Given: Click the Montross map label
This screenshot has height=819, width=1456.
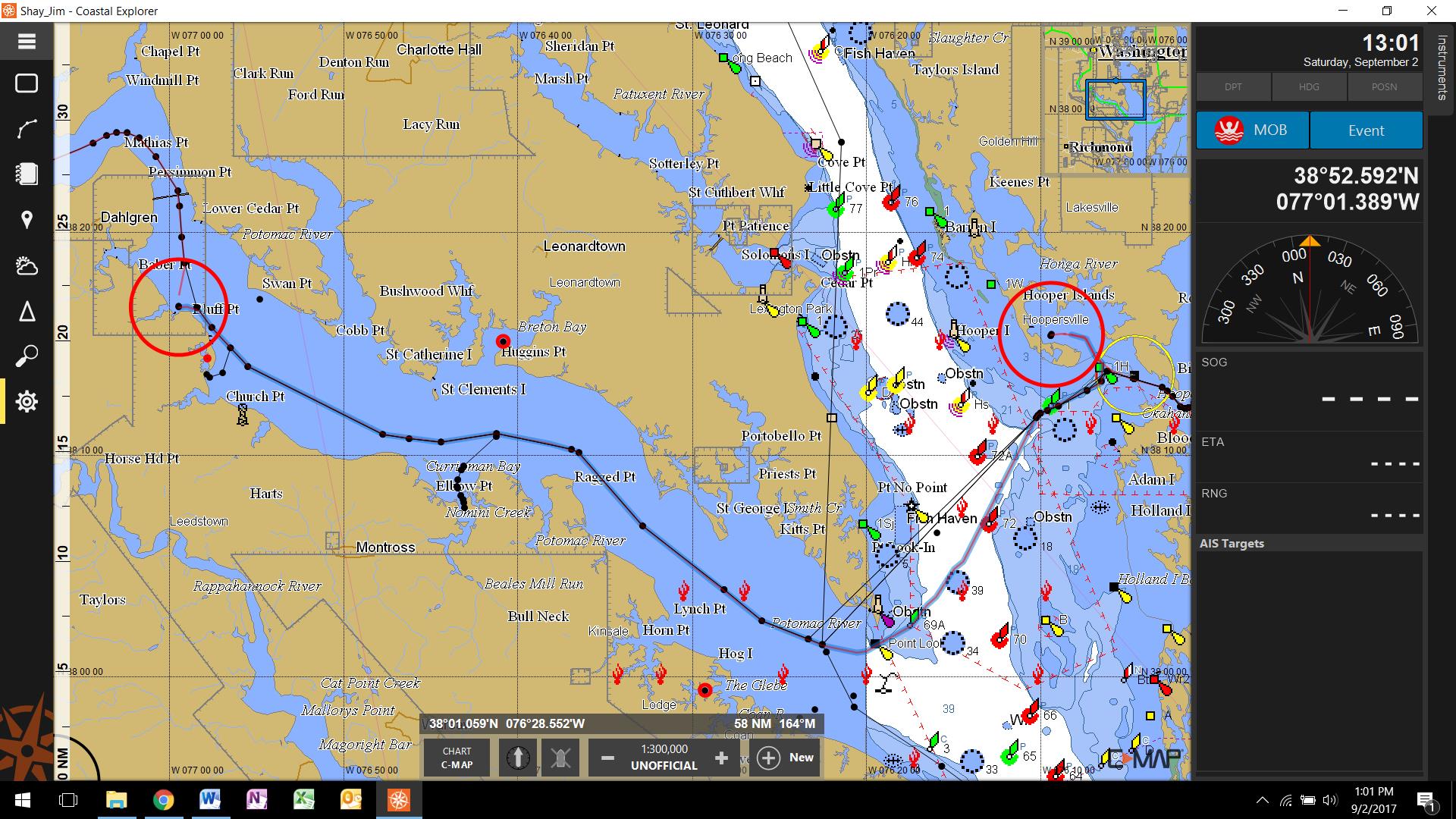Looking at the screenshot, I should 385,548.
